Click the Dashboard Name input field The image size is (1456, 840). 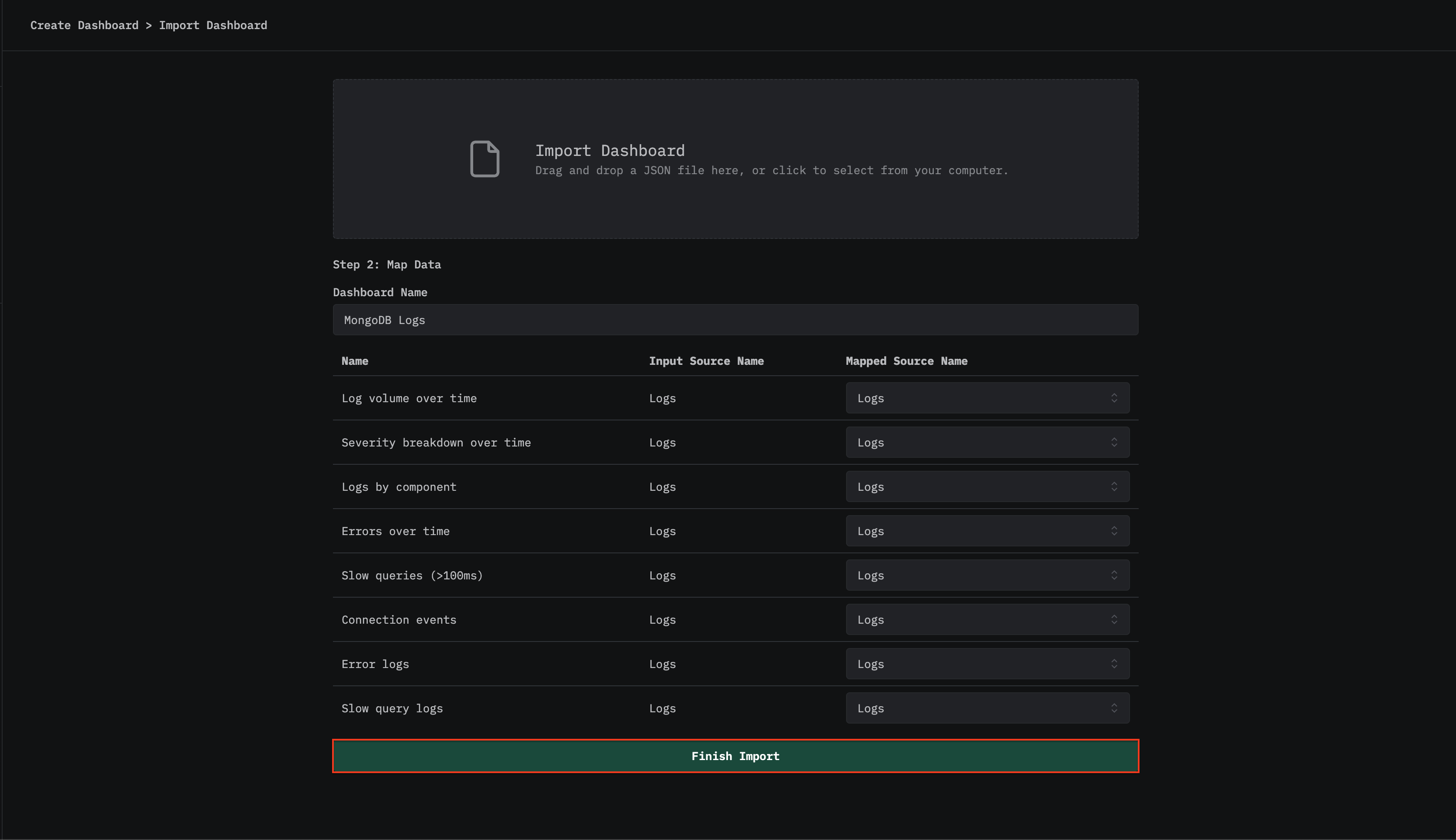[x=735, y=320]
